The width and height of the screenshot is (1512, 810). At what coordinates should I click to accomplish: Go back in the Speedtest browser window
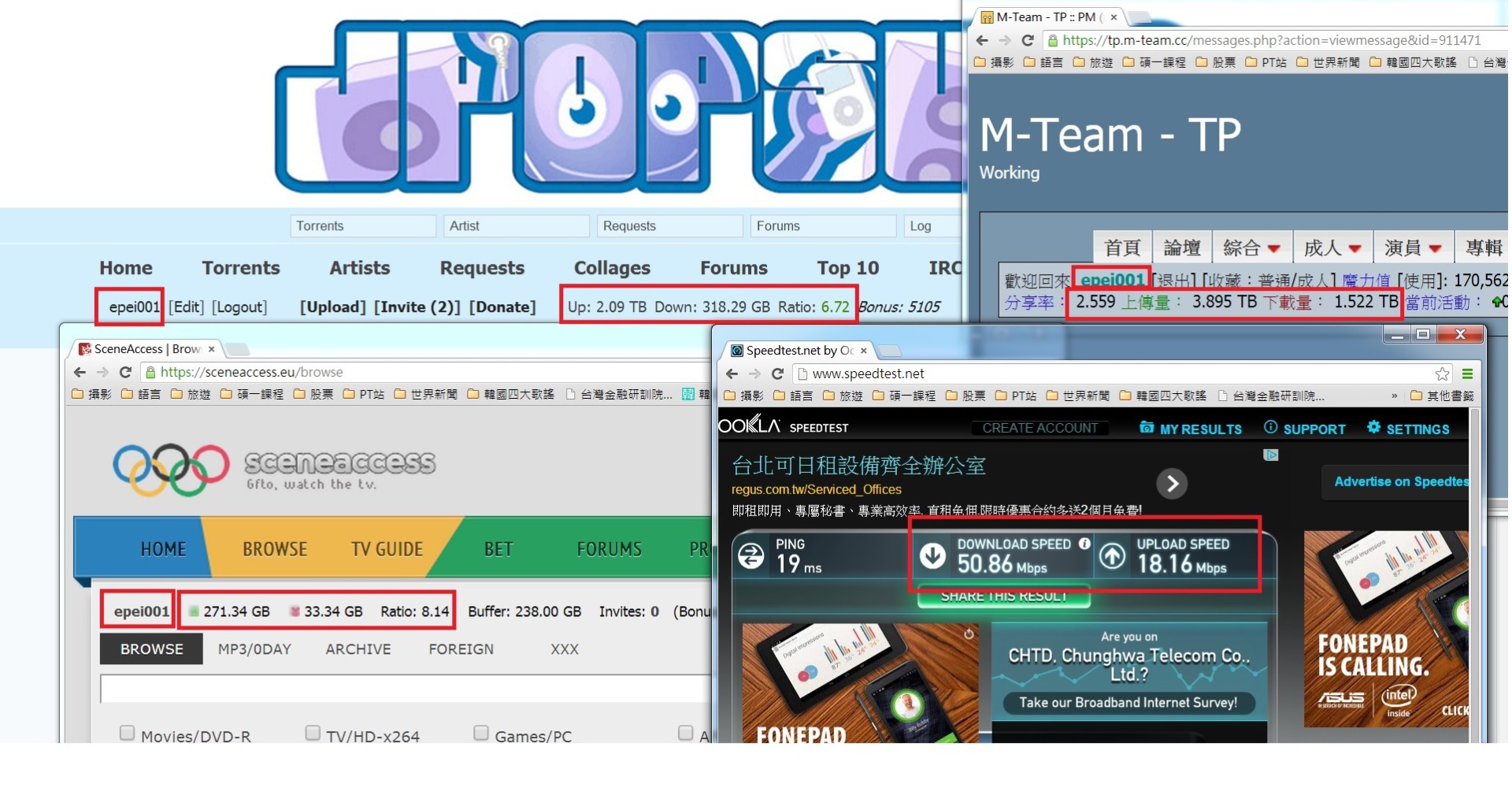[x=732, y=373]
